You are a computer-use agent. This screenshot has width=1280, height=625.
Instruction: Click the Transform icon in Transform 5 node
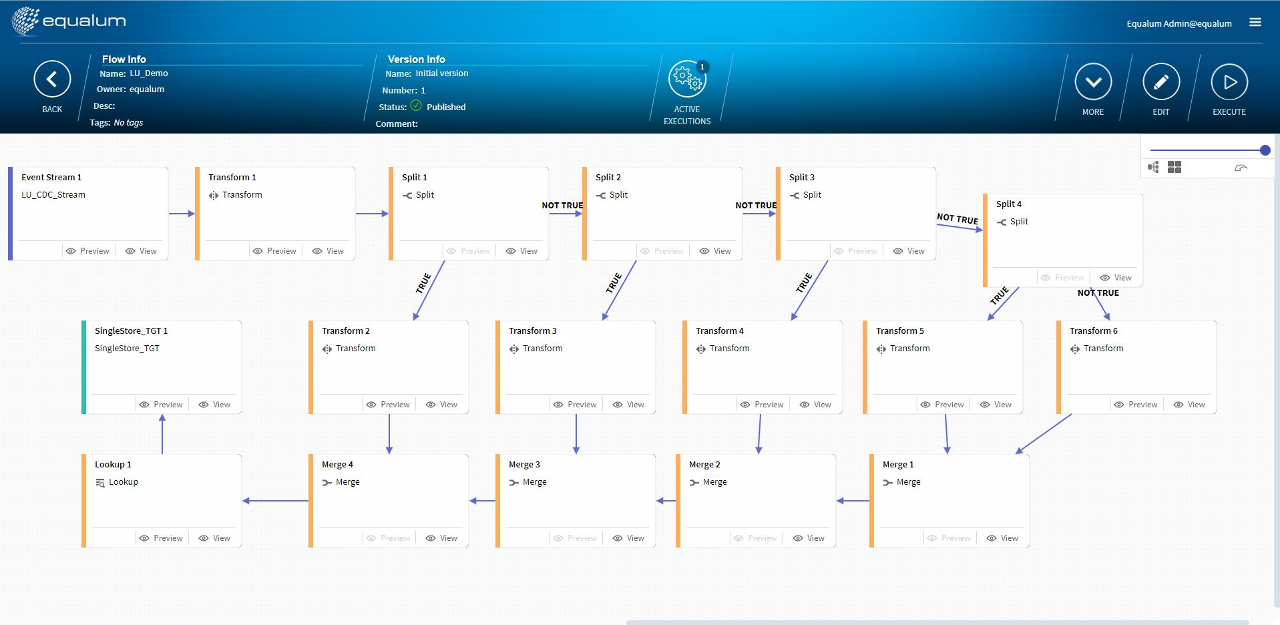coord(881,348)
